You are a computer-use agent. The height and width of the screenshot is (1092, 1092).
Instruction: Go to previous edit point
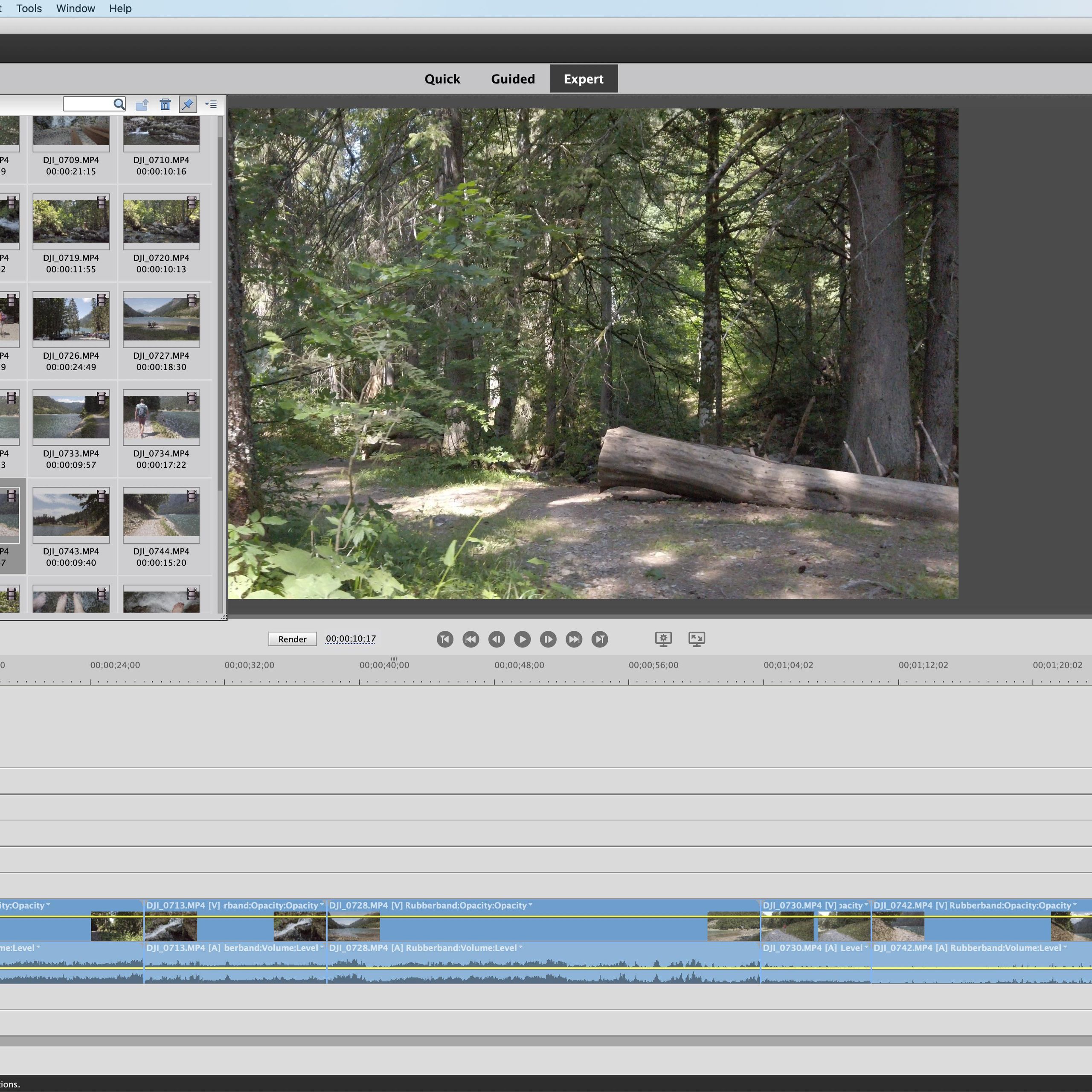pos(470,639)
